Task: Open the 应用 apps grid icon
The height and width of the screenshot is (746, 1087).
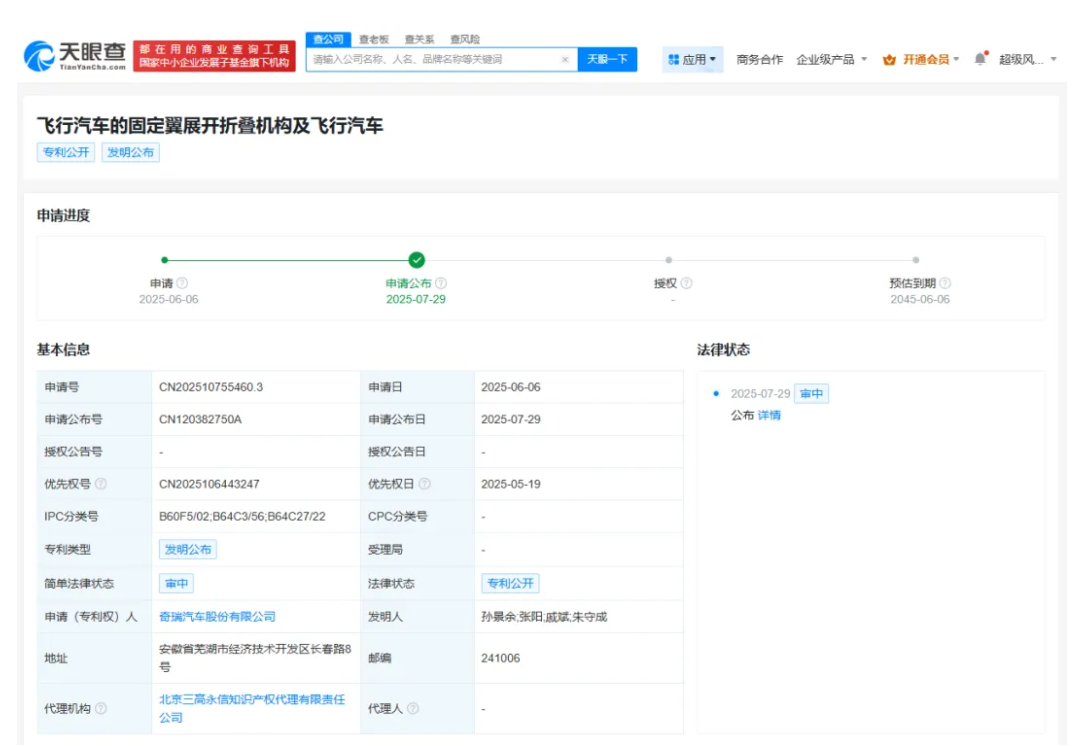Action: pyautogui.click(x=672, y=59)
